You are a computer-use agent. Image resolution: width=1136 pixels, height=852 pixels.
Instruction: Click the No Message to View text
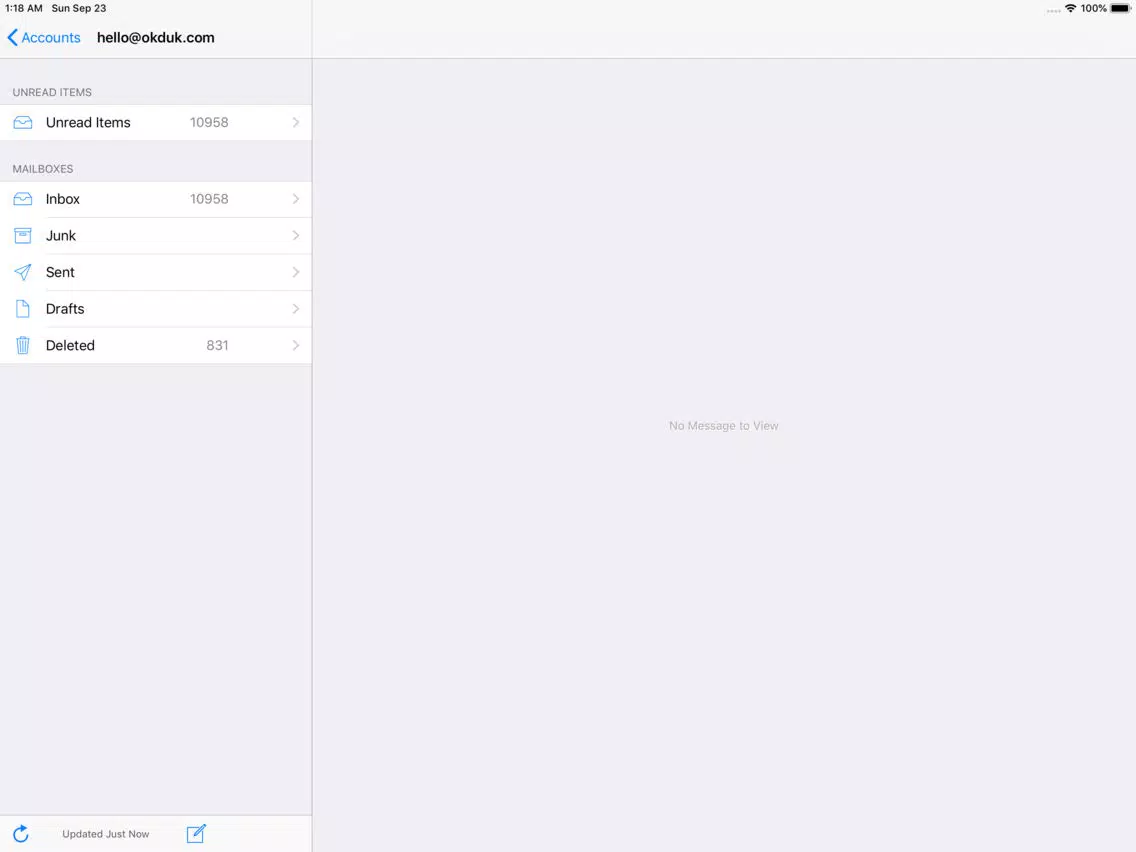pos(724,426)
